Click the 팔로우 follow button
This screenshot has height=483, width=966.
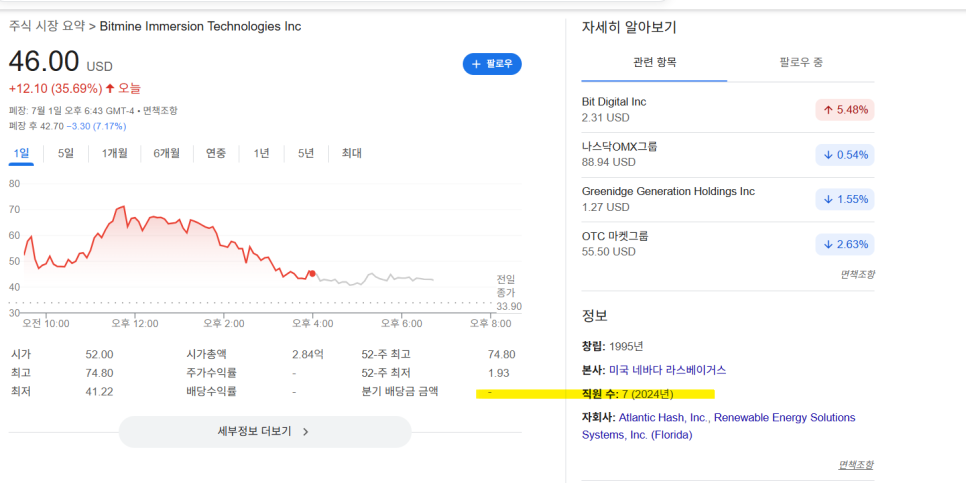click(492, 64)
